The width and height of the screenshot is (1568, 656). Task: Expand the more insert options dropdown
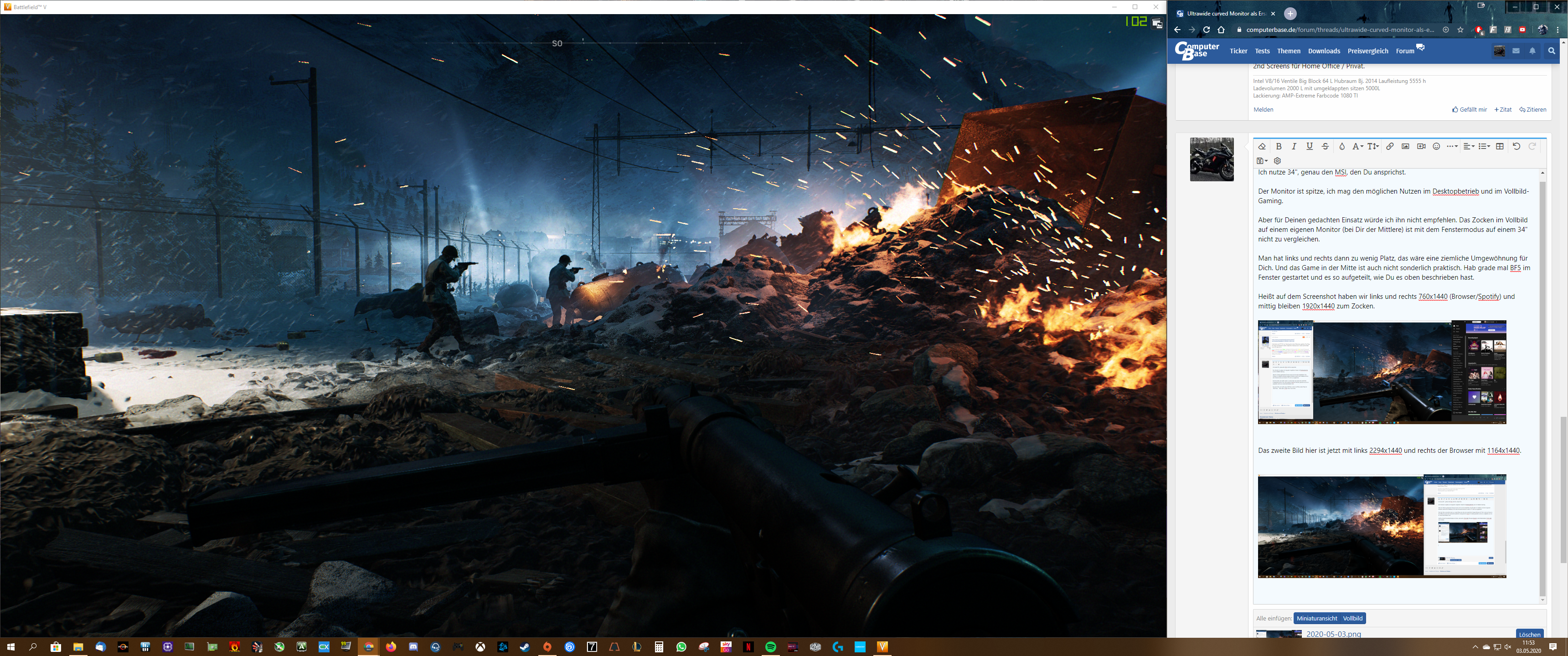pyautogui.click(x=1452, y=146)
